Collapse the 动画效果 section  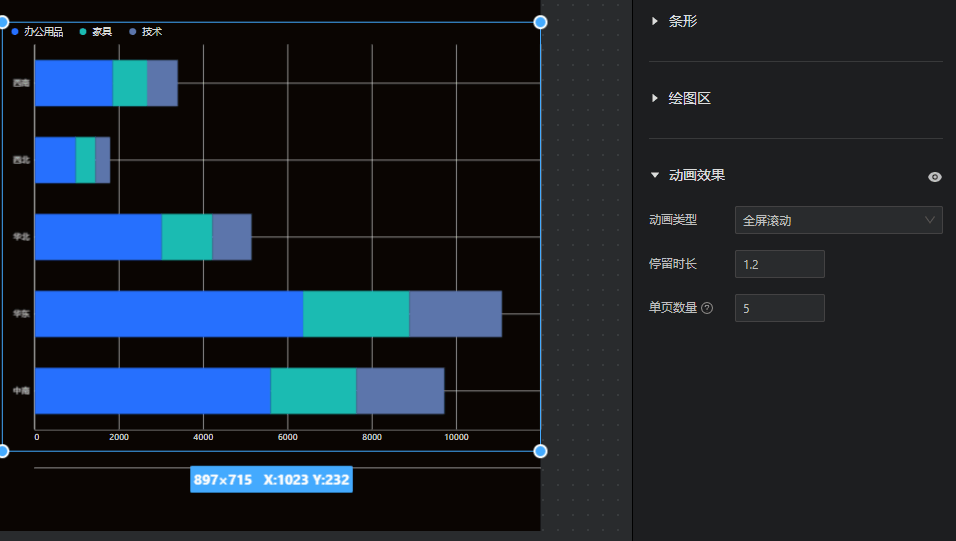[x=696, y=175]
